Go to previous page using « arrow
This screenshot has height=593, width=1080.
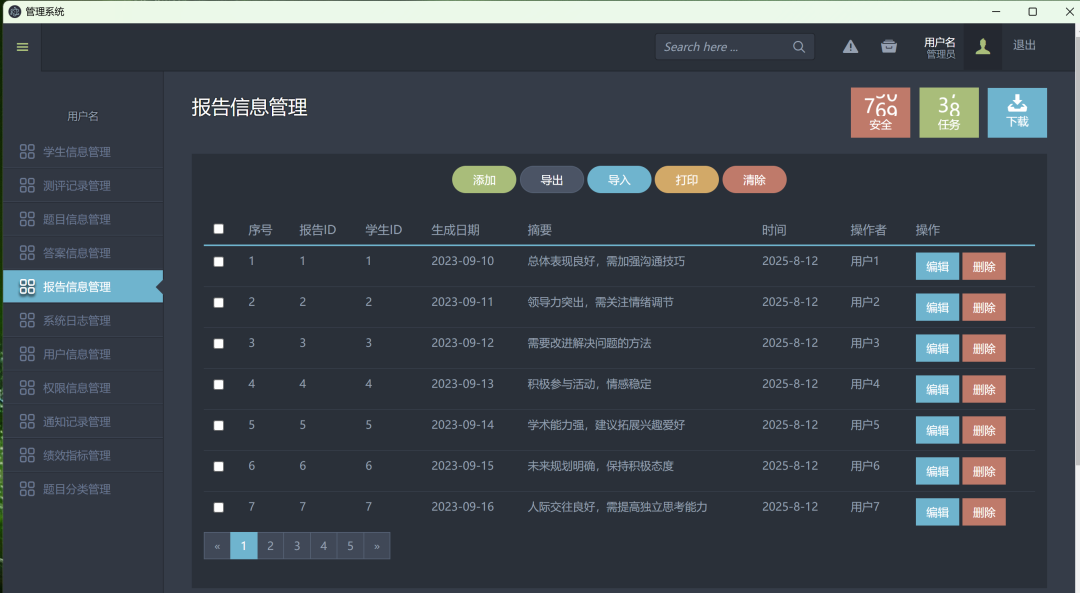[x=217, y=546]
